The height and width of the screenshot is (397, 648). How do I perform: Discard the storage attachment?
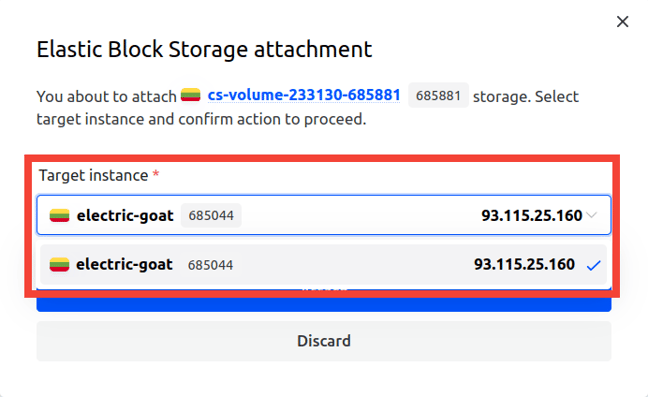[x=324, y=341]
